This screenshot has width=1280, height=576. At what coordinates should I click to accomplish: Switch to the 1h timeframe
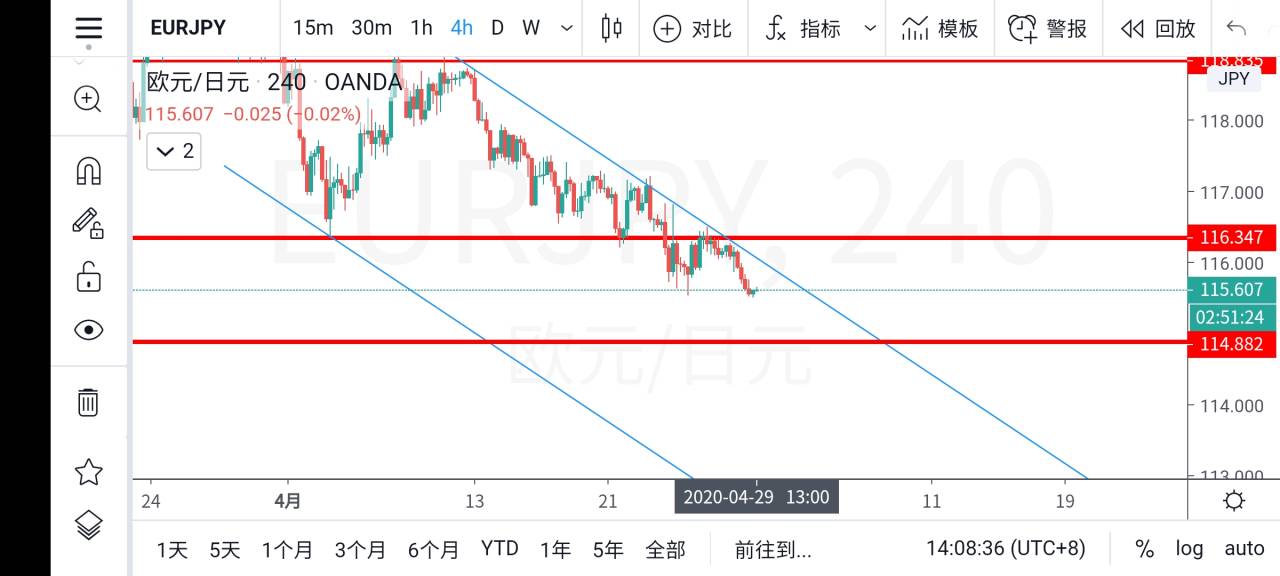coord(422,28)
